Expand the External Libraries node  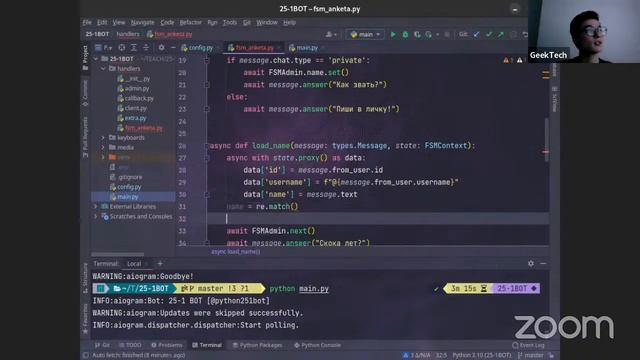pos(96,207)
